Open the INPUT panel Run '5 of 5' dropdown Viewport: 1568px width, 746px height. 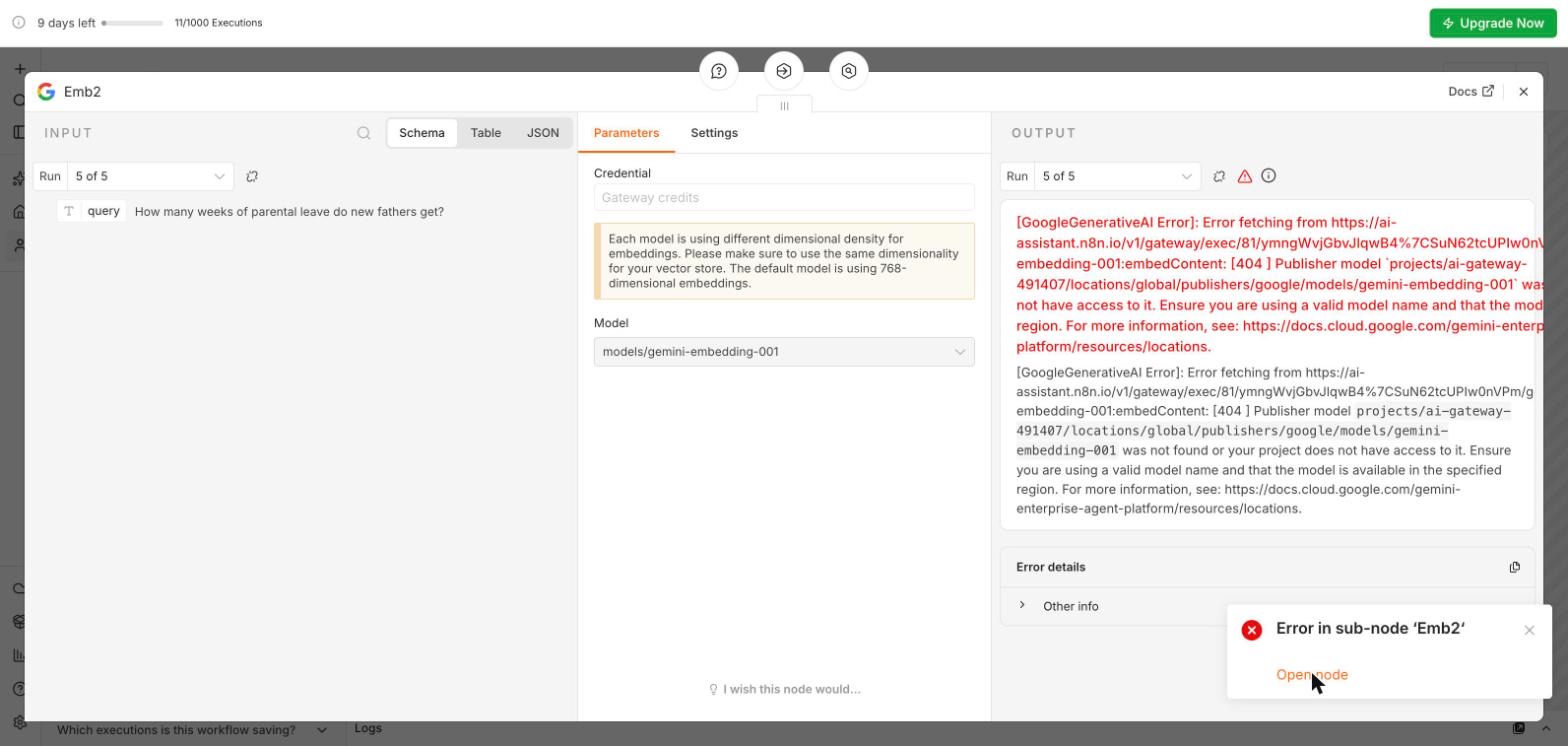pyautogui.click(x=150, y=176)
